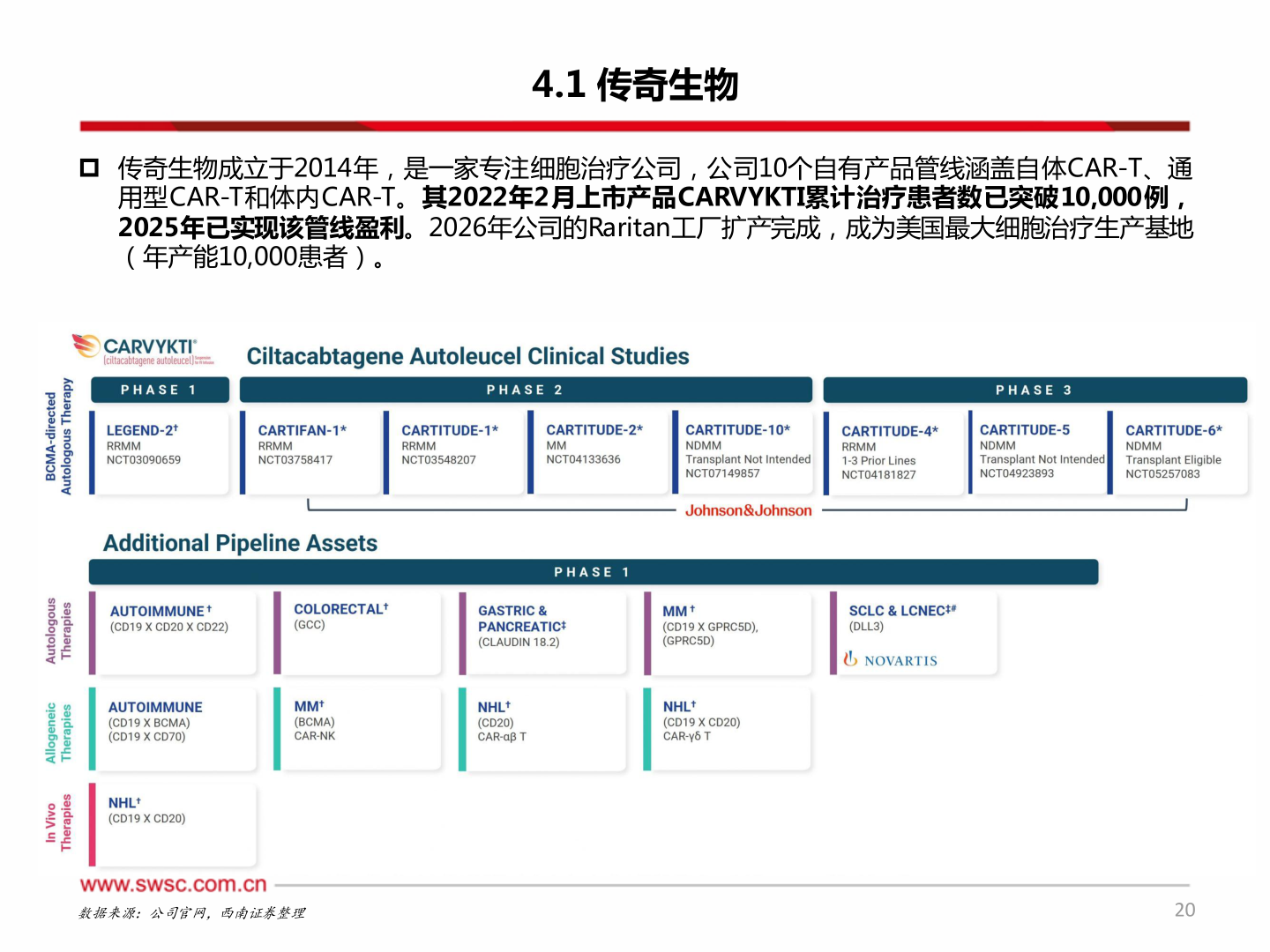This screenshot has height=952, width=1270.
Task: Click the MM (BCMA) CAR-NK card title
Action: (310, 706)
